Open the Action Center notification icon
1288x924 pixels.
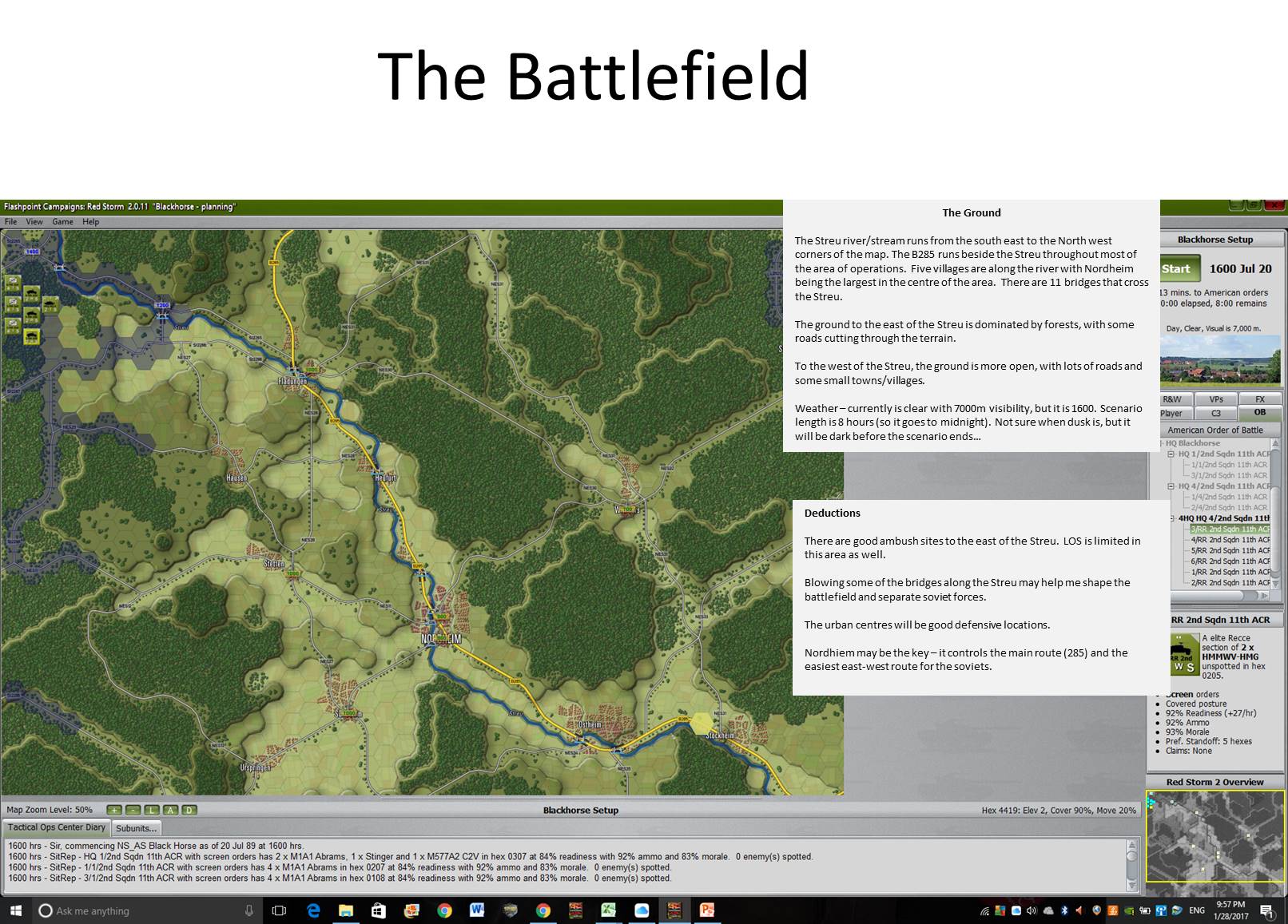[1266, 910]
